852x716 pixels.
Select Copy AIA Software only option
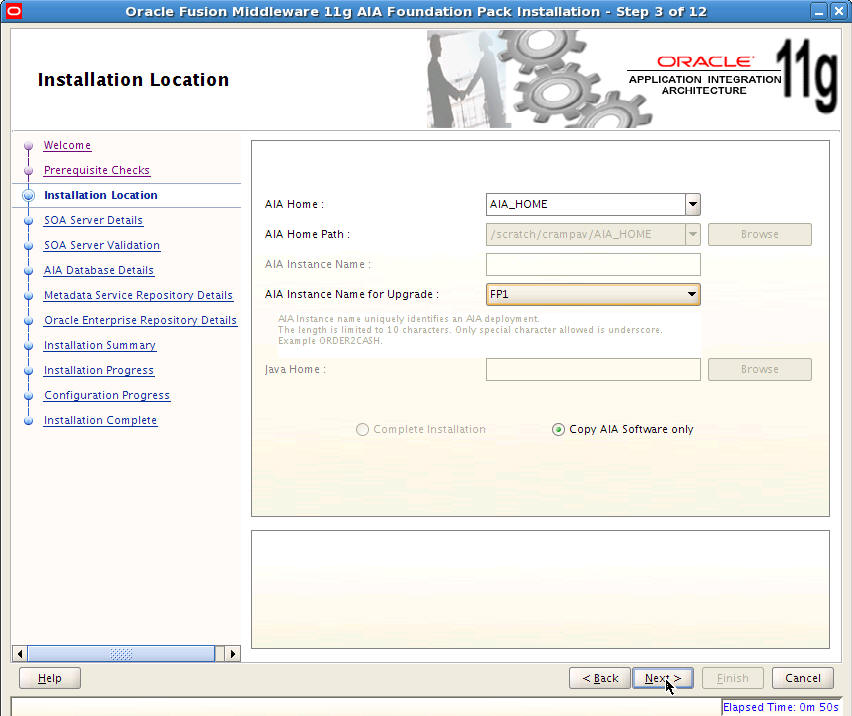click(x=558, y=430)
